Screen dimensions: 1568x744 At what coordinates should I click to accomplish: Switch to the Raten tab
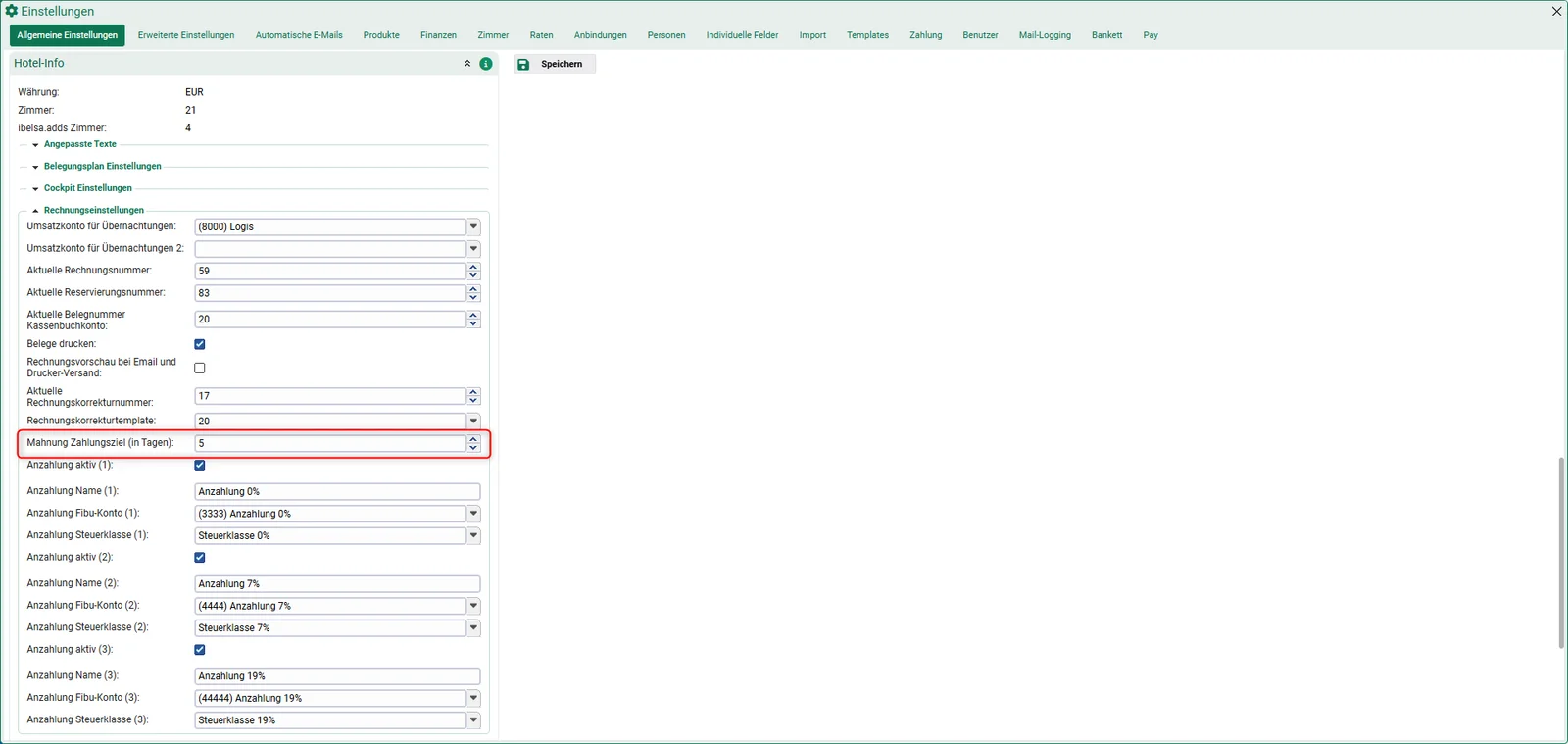[541, 35]
